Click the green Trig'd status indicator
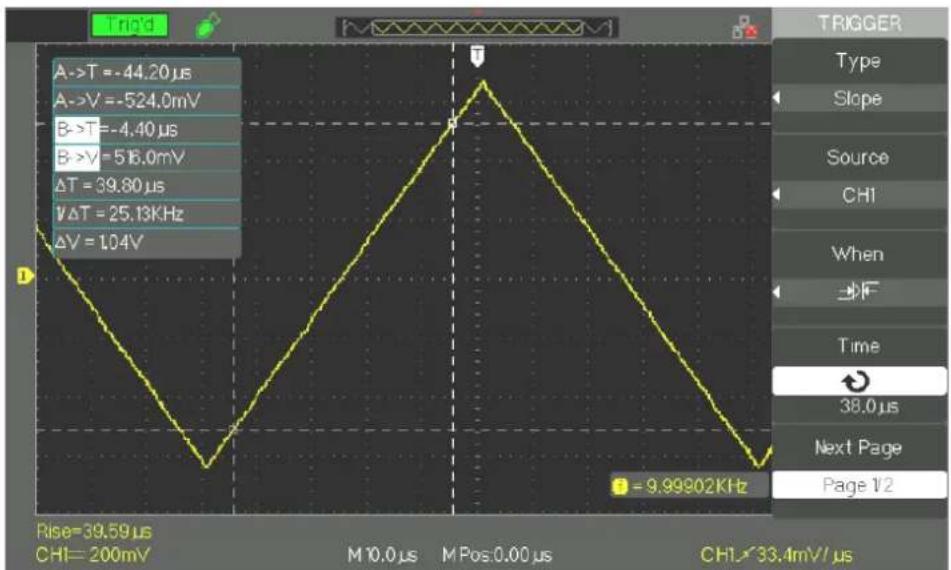 [x=129, y=25]
